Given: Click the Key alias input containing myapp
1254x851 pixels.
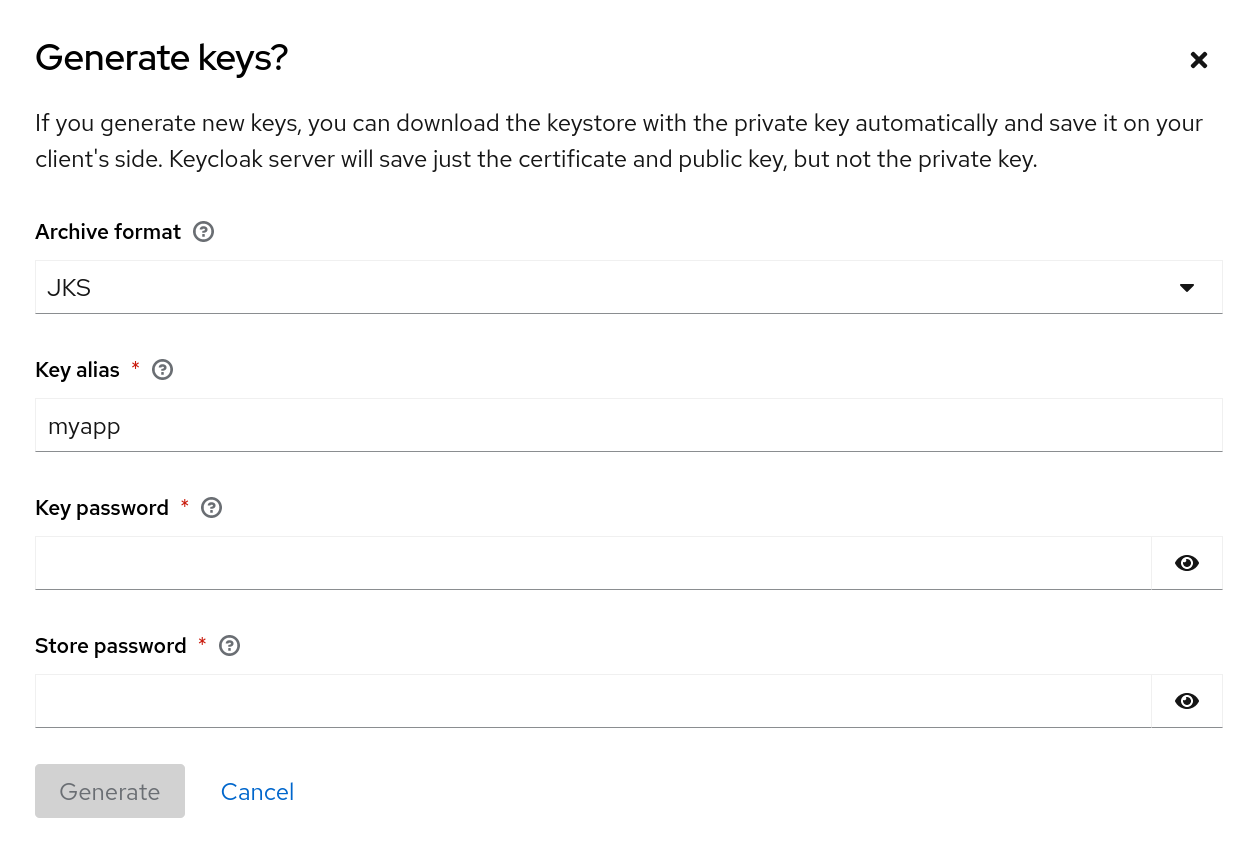Looking at the screenshot, I should pos(628,425).
